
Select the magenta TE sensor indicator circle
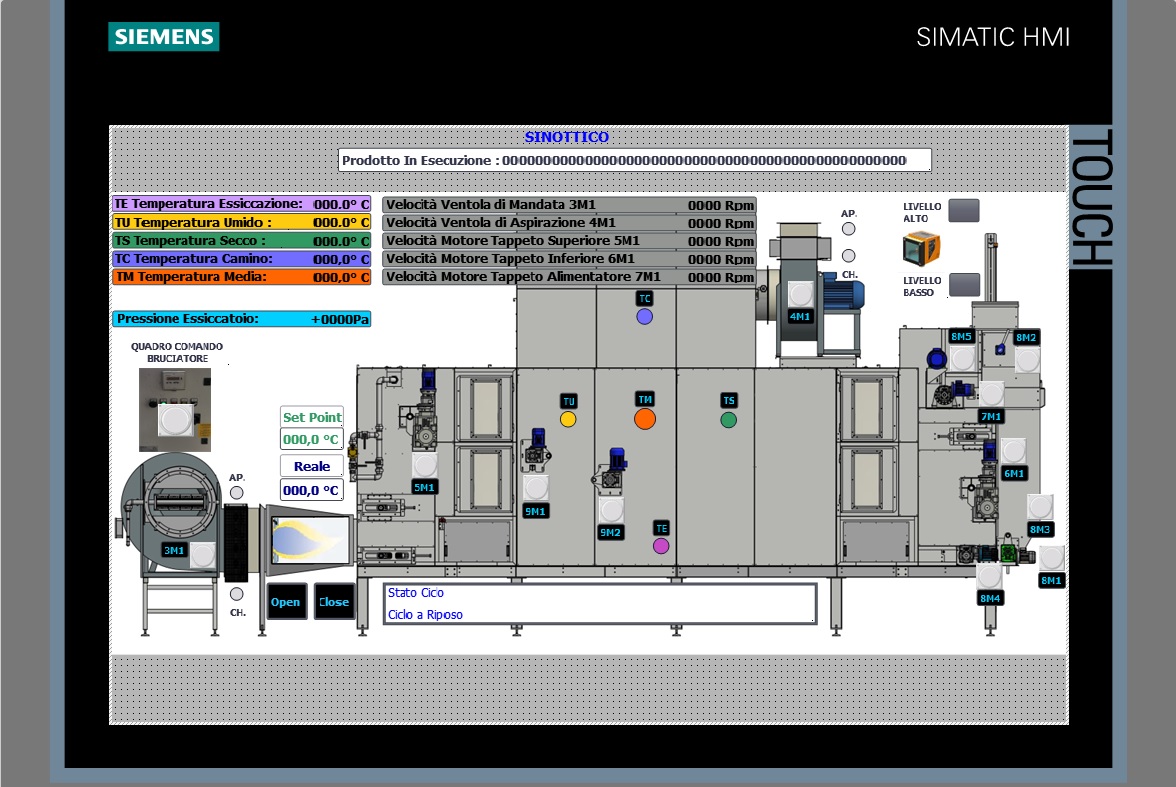[x=661, y=546]
